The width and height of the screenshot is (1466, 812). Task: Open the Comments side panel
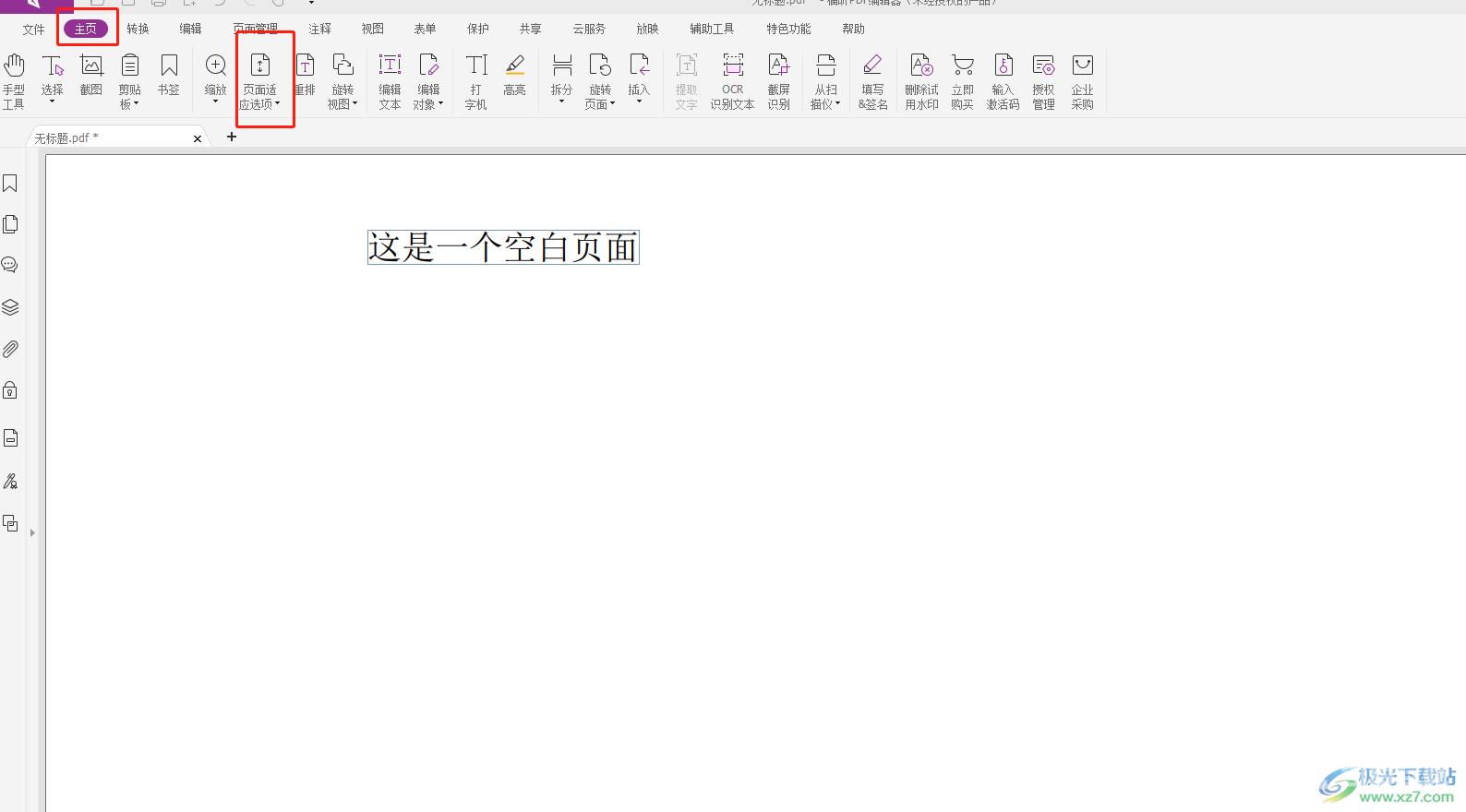click(x=10, y=265)
